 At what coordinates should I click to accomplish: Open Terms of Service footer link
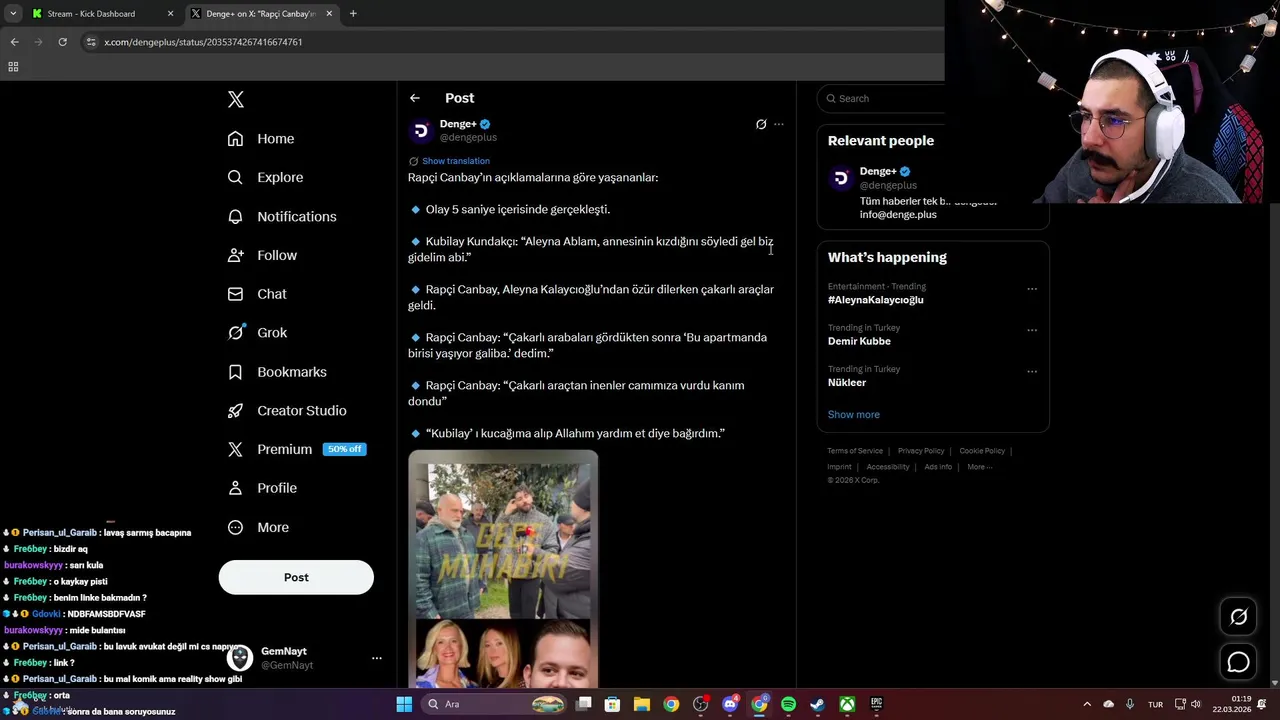pos(855,451)
